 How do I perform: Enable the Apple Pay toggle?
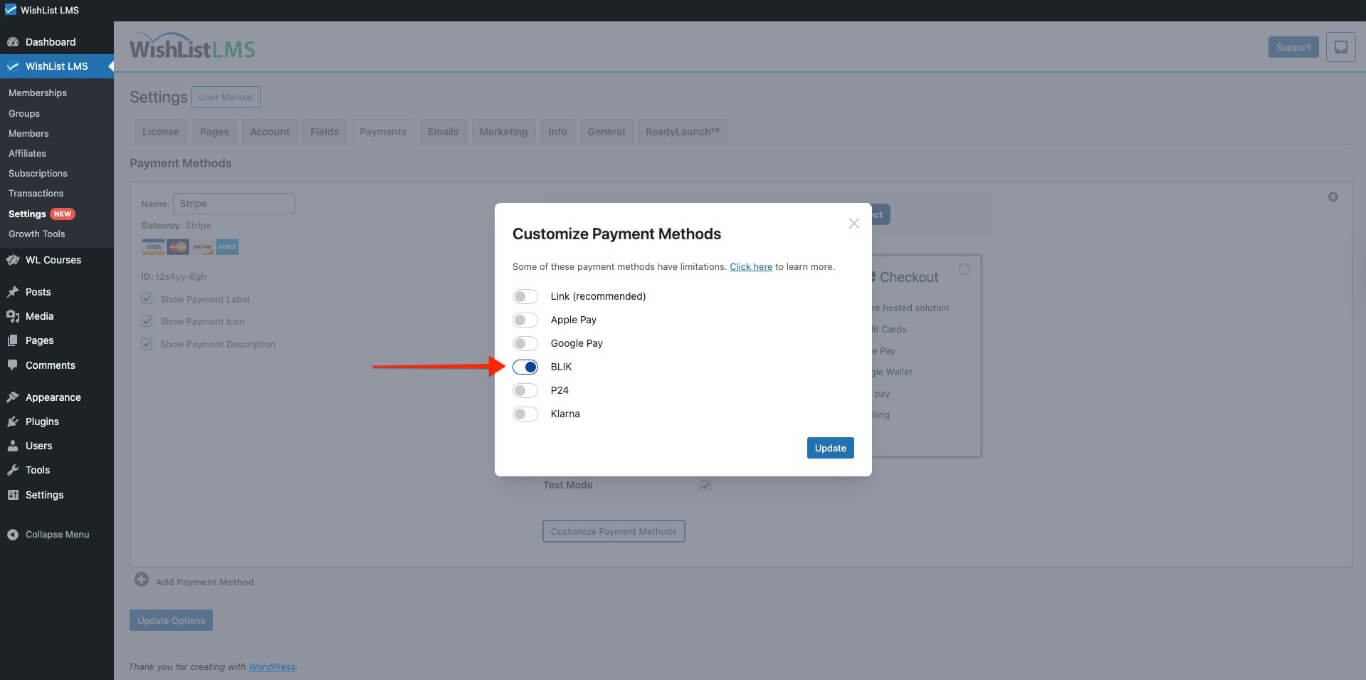(x=526, y=319)
